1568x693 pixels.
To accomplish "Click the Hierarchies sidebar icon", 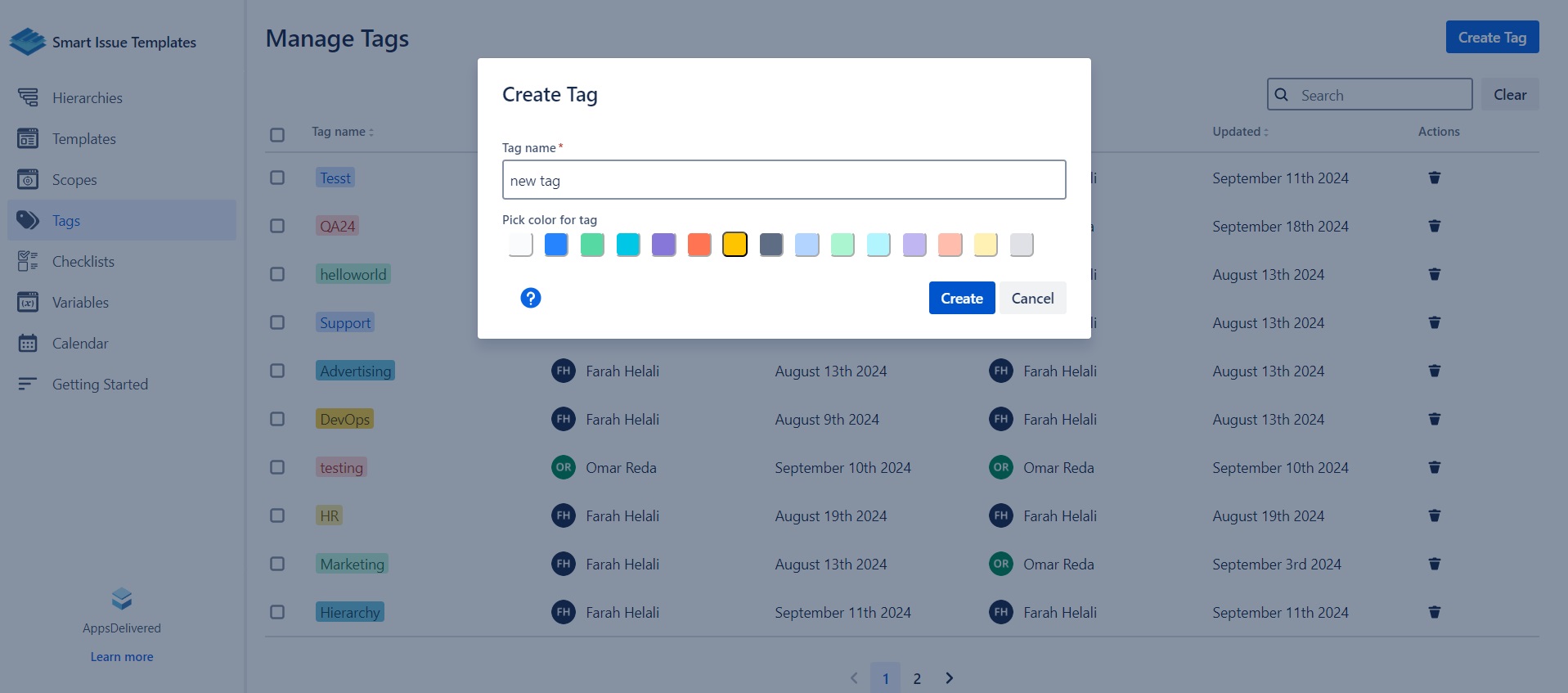I will [x=28, y=98].
